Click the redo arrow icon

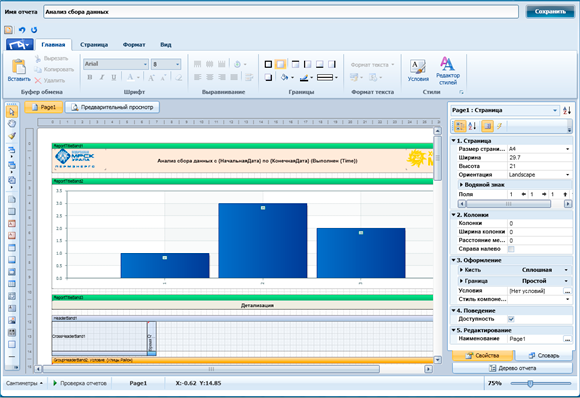[x=34, y=30]
